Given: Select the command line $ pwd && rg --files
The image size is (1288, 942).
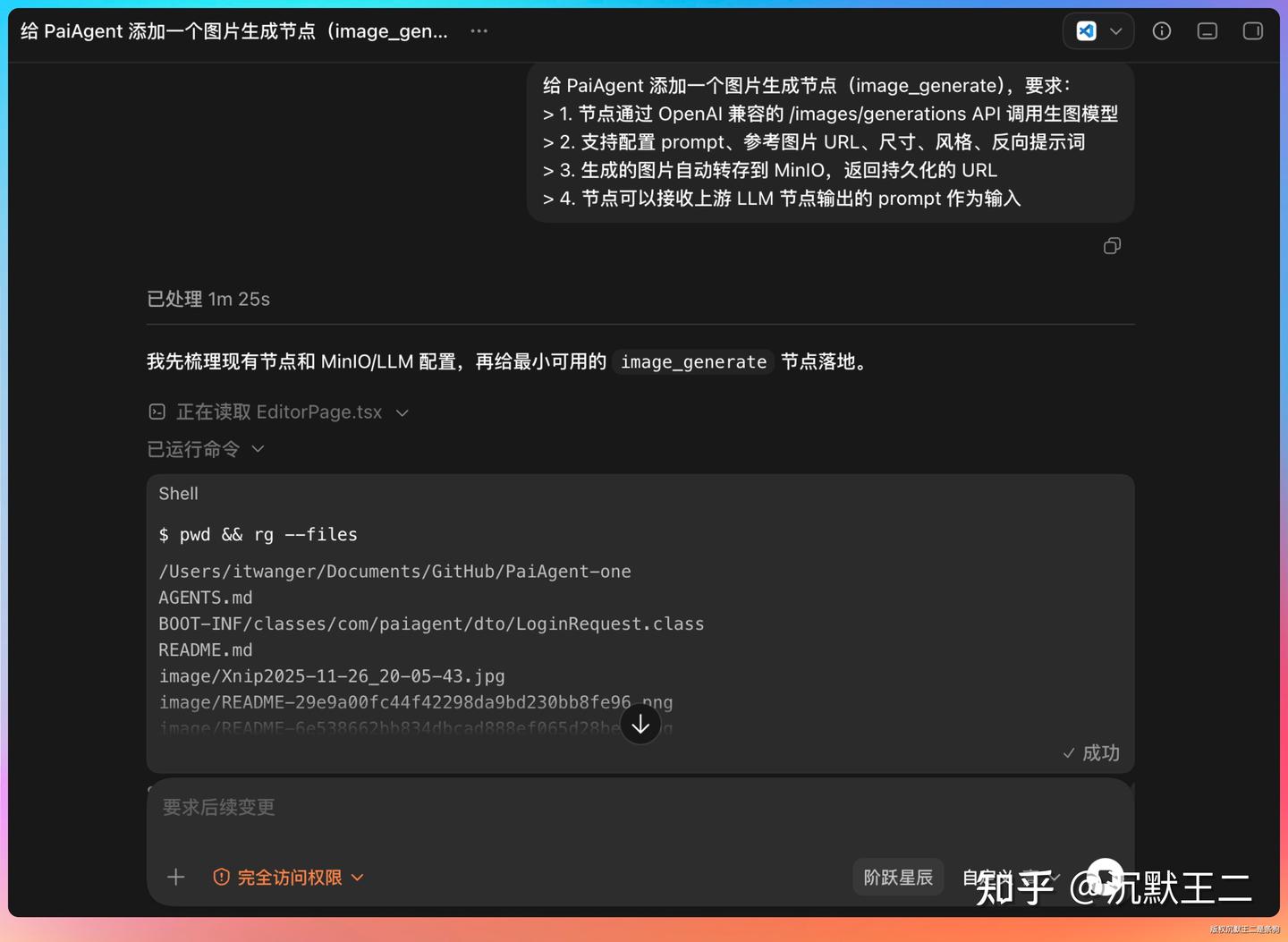Looking at the screenshot, I should coord(258,535).
